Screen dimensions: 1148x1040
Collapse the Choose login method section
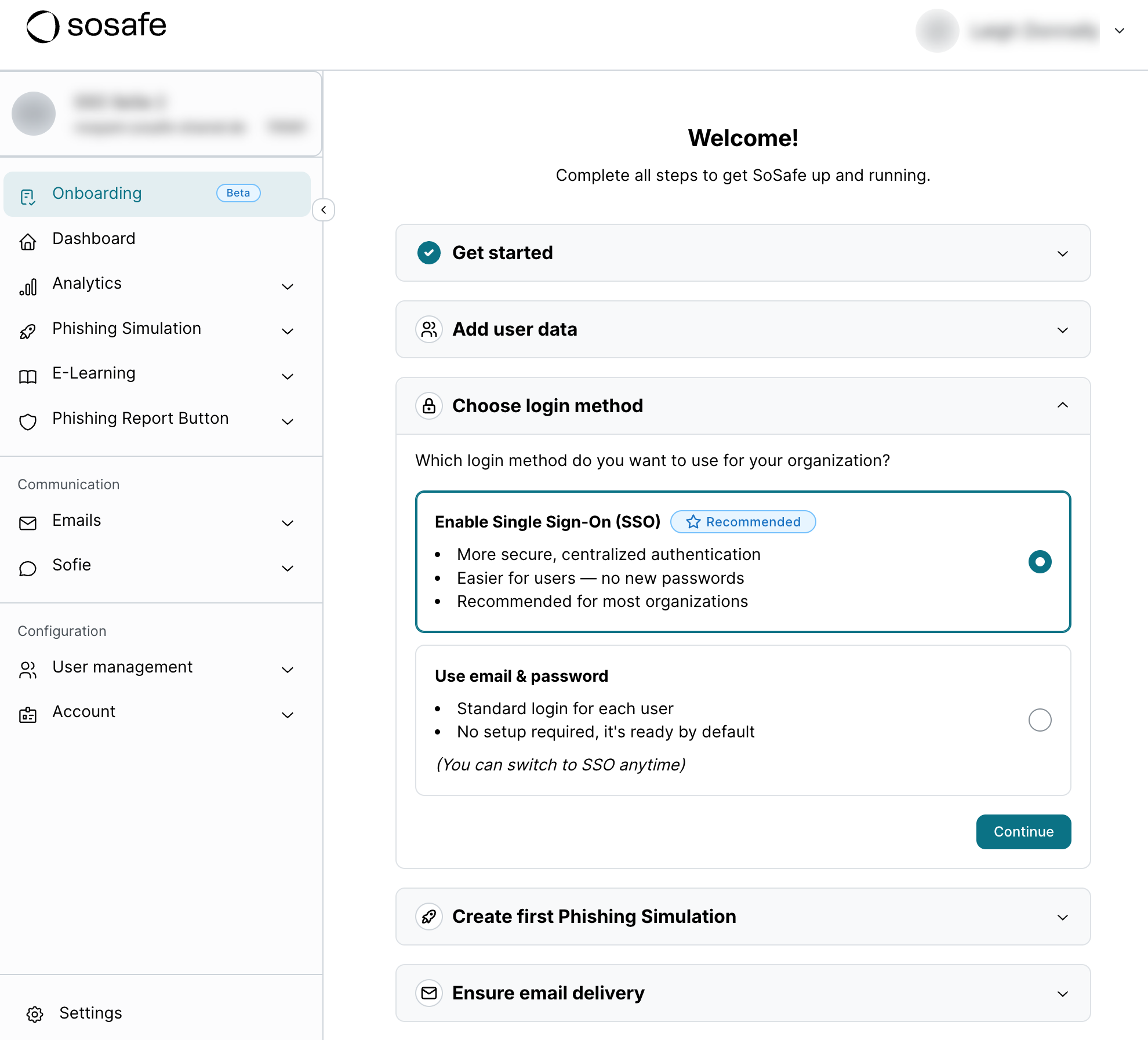1062,405
